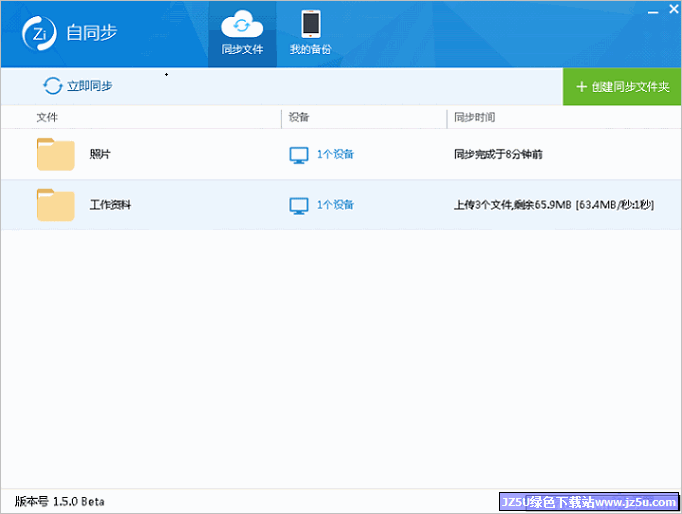Click monitor icon in 工作资料 row
Viewport: 682px width, 514px height.
(x=299, y=206)
